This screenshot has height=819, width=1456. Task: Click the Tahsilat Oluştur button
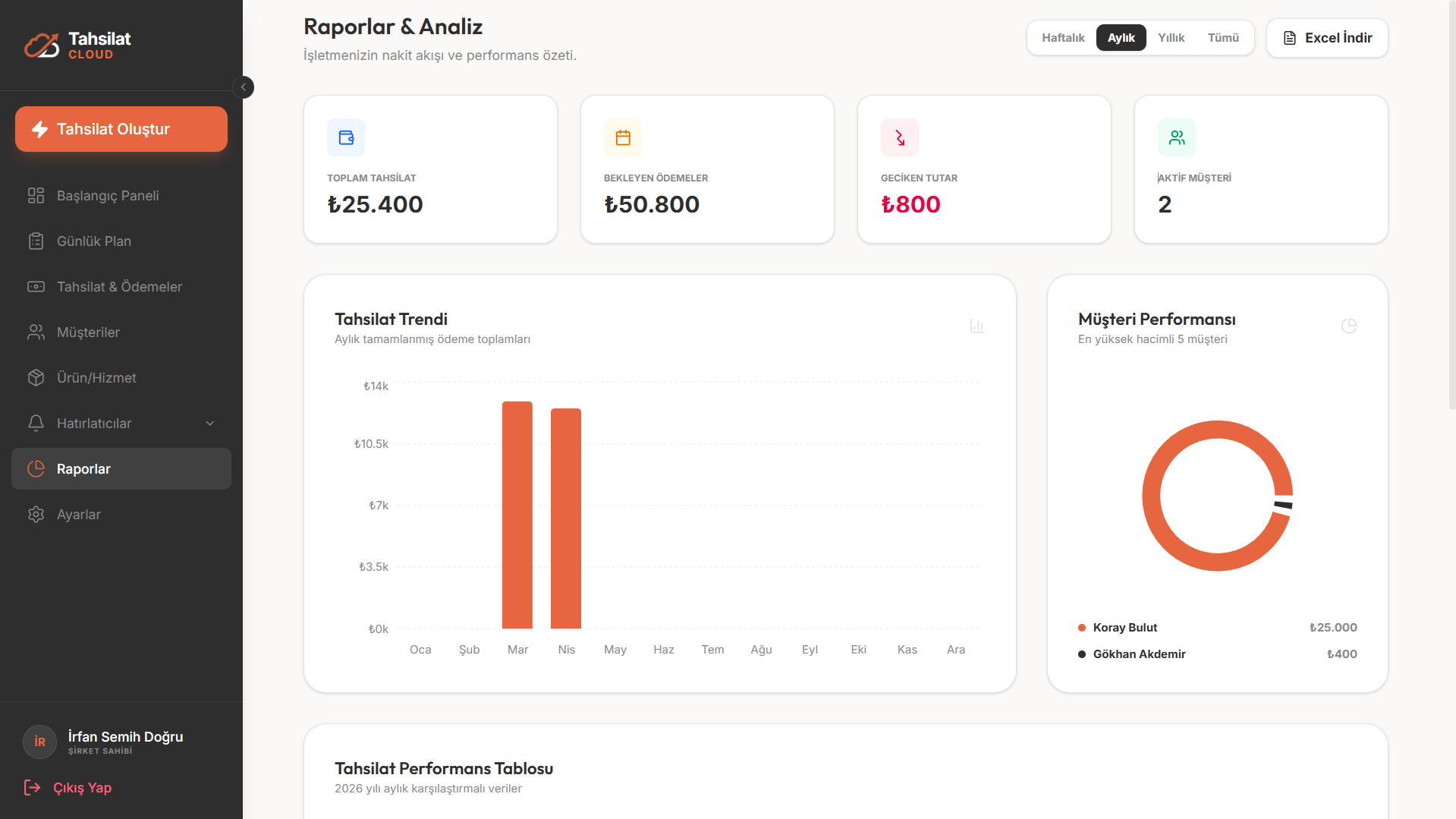pos(121,129)
